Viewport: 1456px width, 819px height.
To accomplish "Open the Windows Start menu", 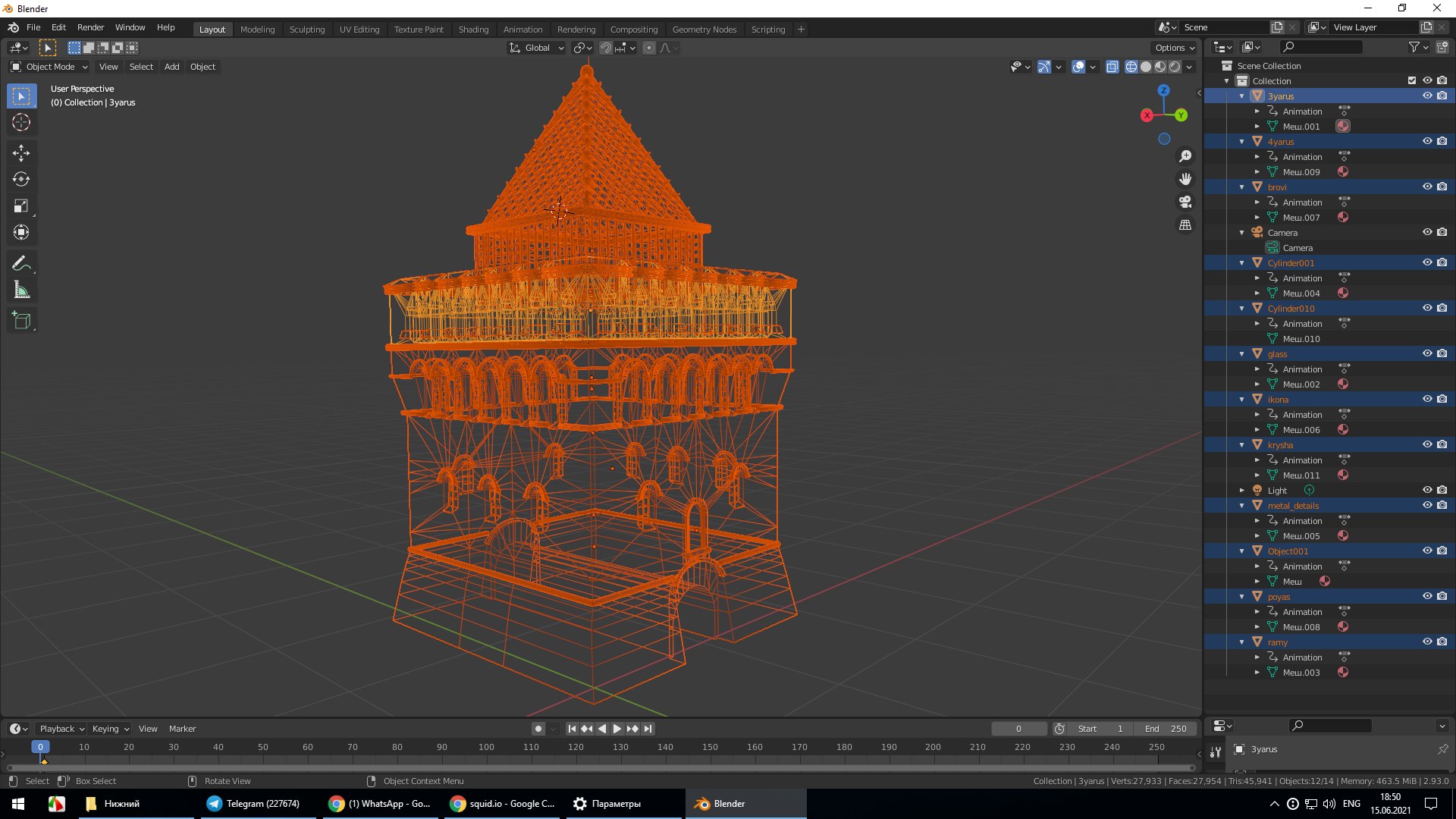I will click(18, 804).
